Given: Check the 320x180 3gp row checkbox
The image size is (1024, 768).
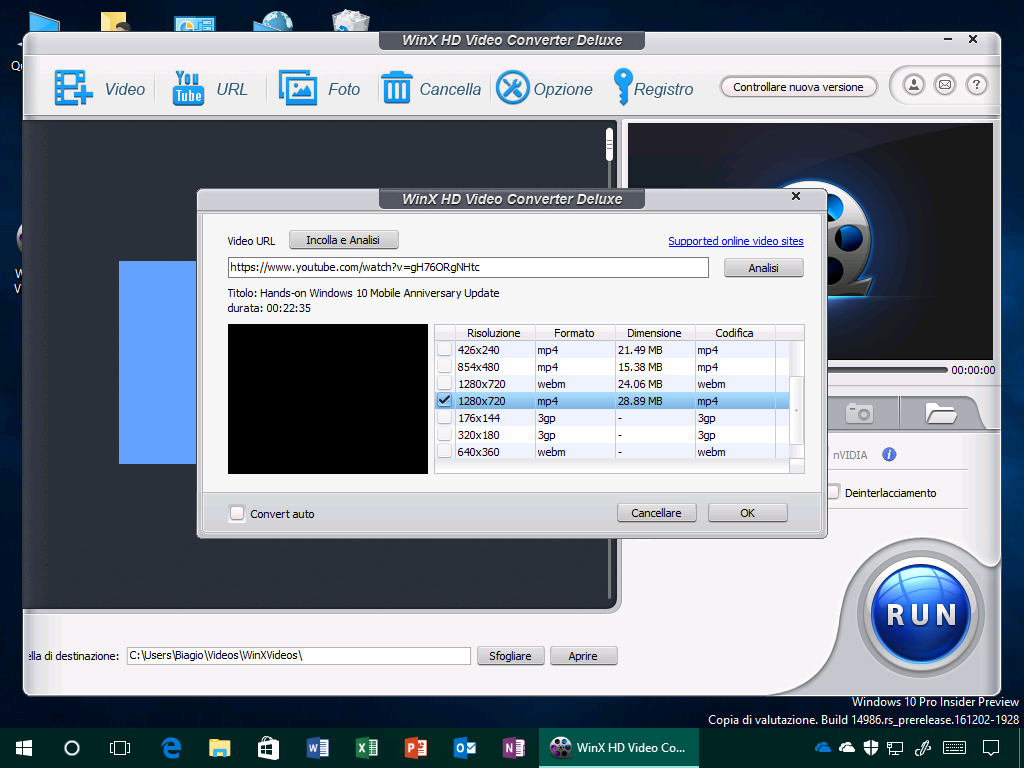Looking at the screenshot, I should click(445, 434).
